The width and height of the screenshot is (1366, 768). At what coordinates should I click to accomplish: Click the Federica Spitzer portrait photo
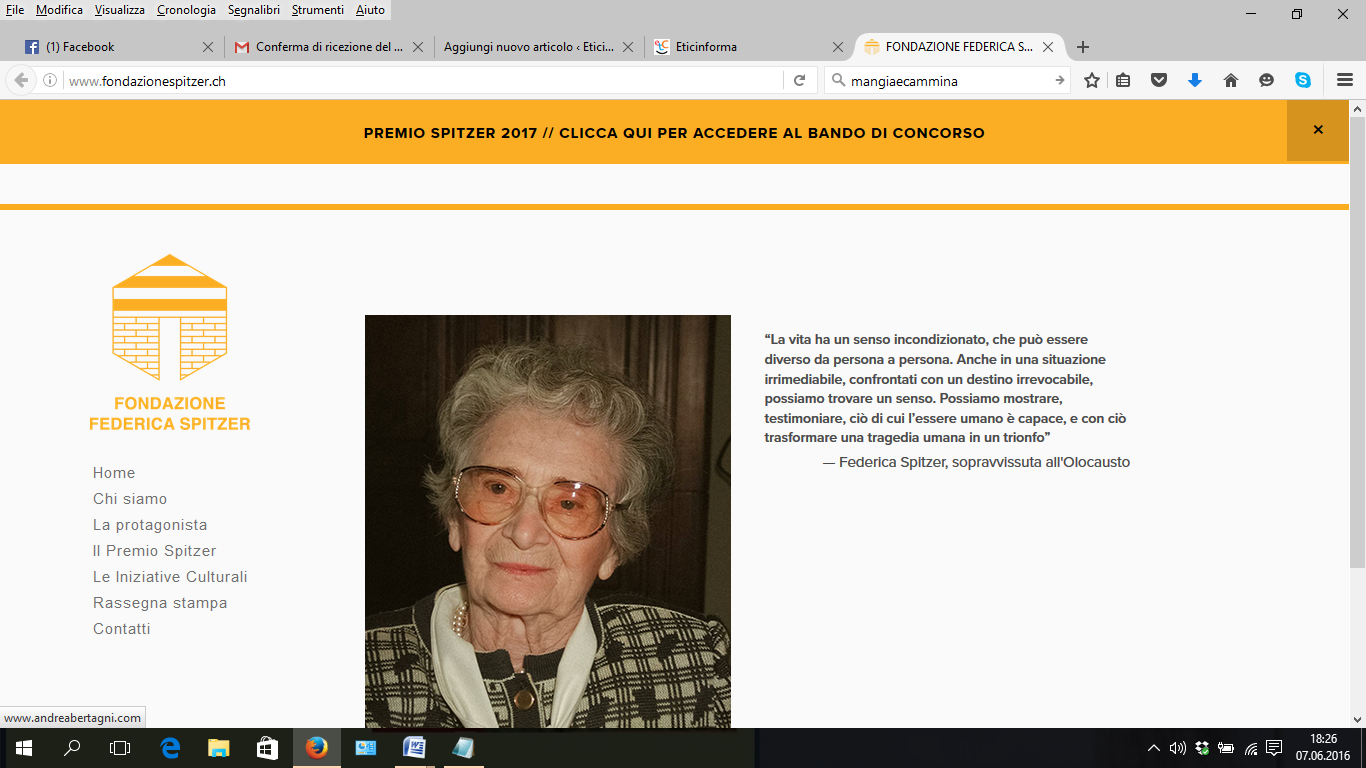point(548,521)
